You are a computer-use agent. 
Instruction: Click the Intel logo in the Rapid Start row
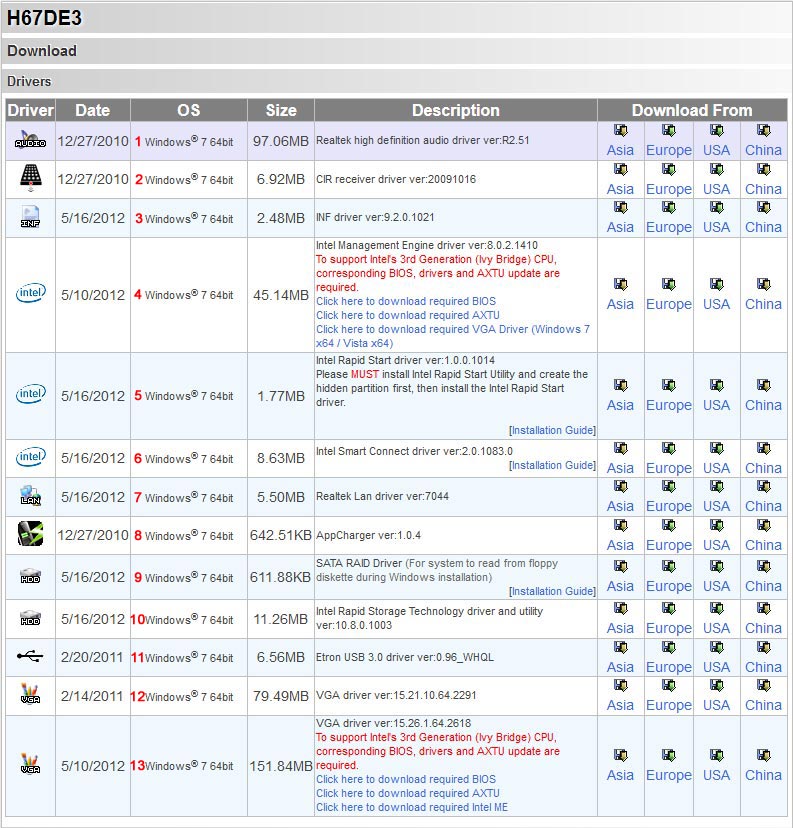31,394
